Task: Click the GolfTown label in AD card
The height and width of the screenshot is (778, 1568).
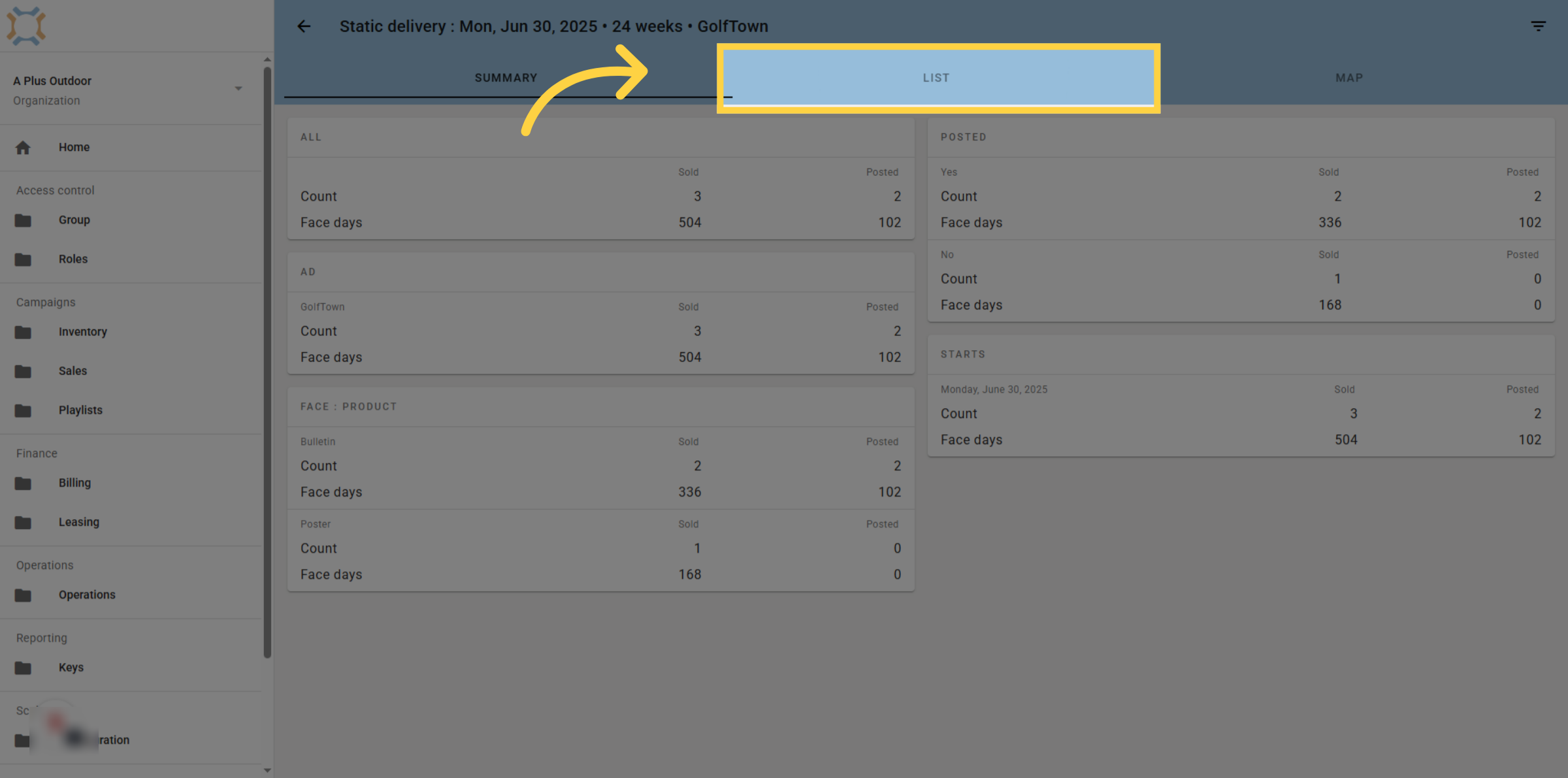Action: pyautogui.click(x=322, y=307)
